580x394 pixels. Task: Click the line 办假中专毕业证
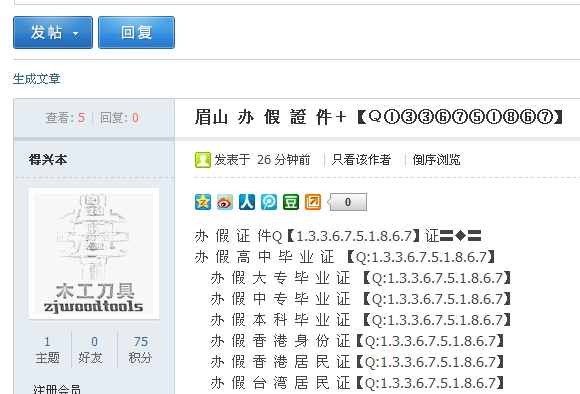click(361, 299)
